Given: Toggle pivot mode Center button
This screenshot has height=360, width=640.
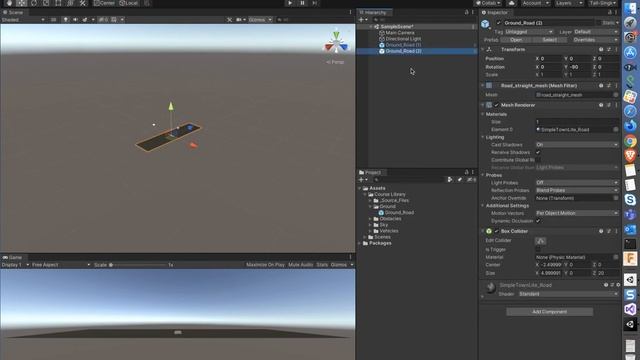Looking at the screenshot, I should click(104, 3).
